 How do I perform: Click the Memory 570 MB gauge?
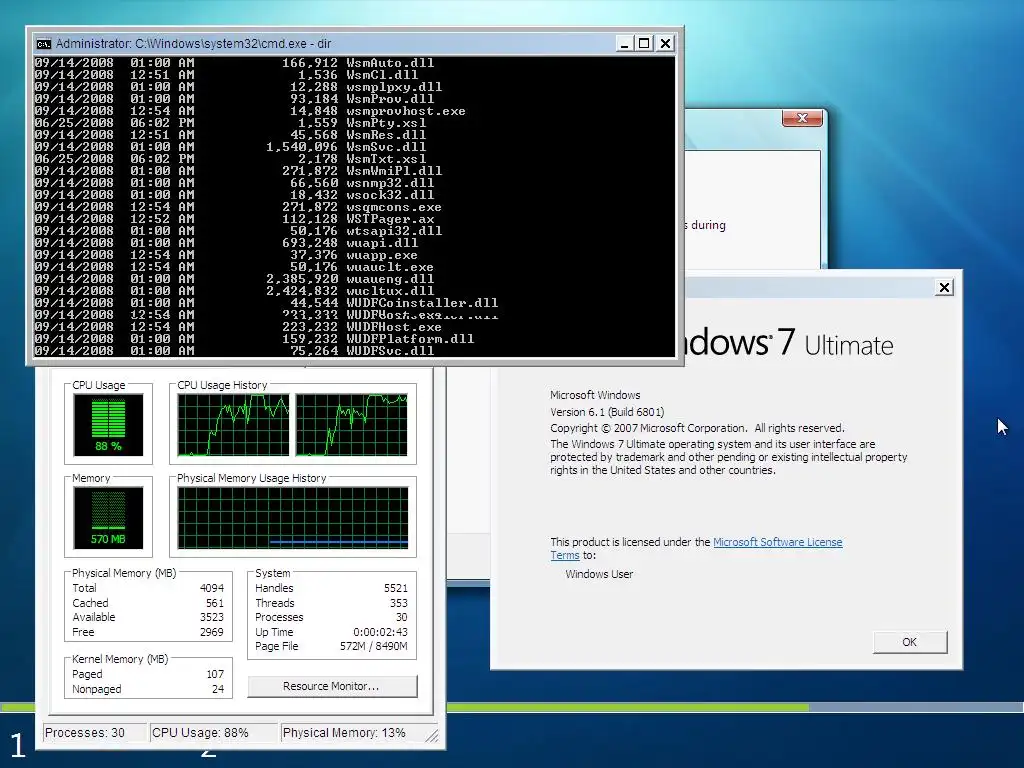(x=108, y=518)
